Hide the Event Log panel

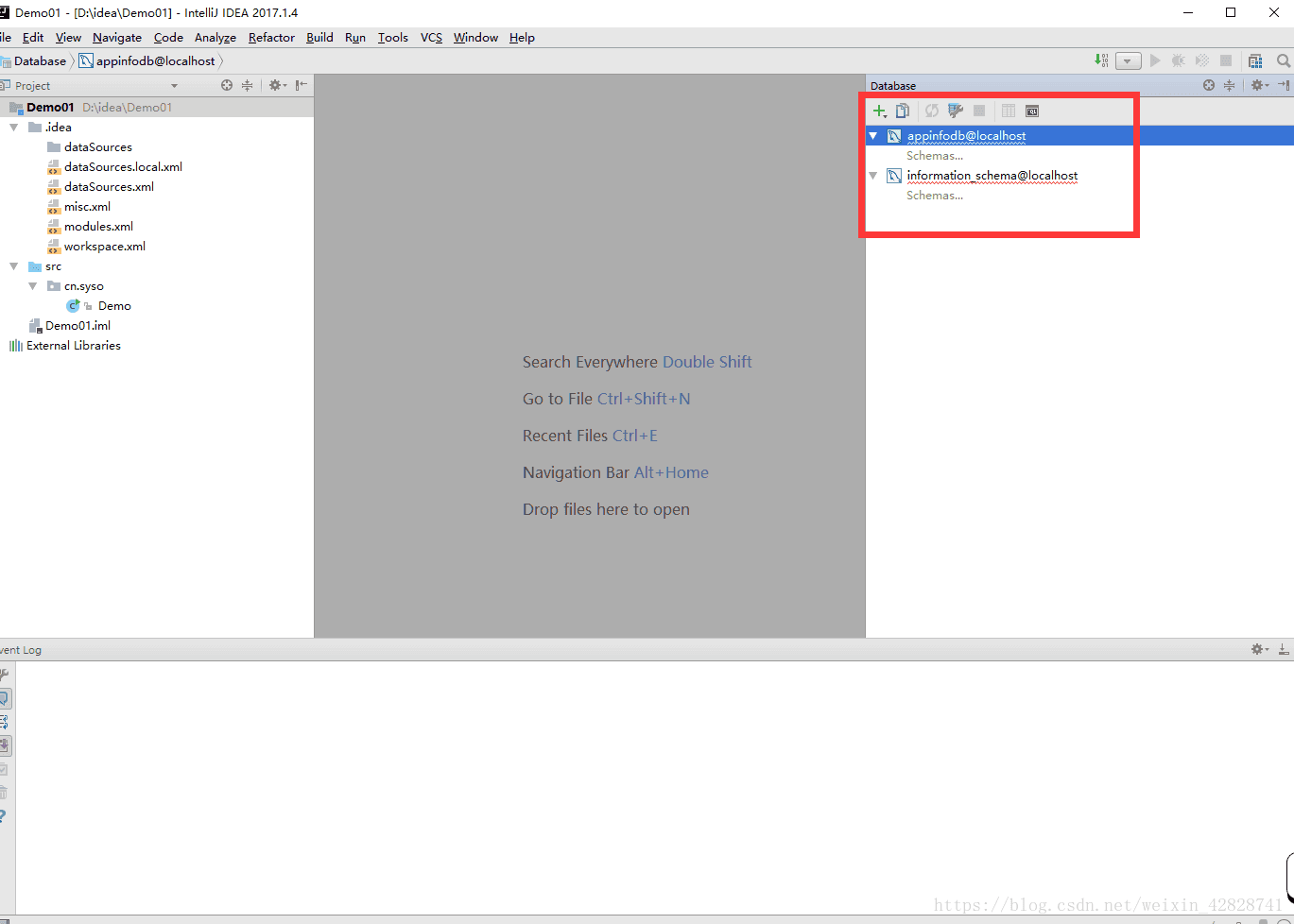[x=1284, y=649]
